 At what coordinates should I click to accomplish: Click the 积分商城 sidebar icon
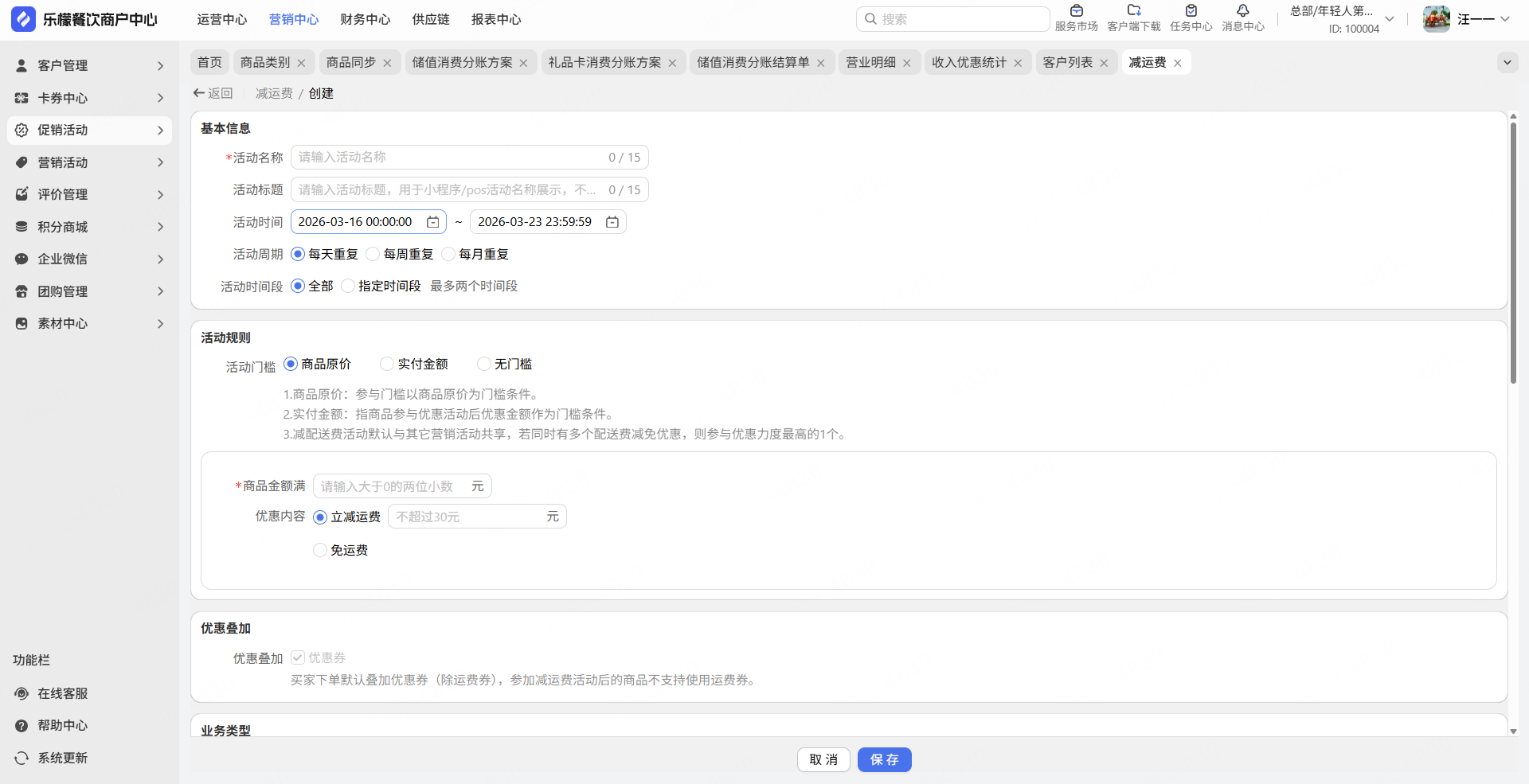coord(22,227)
